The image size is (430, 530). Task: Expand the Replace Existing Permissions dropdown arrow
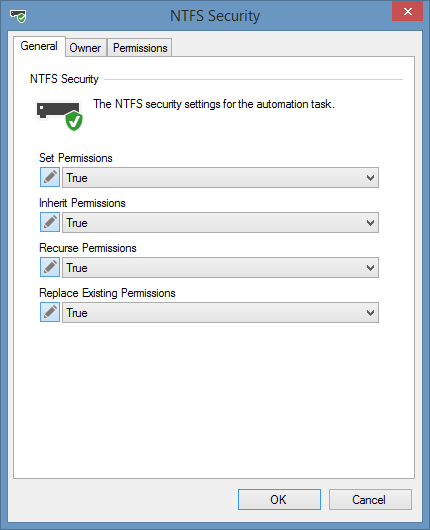pos(370,312)
